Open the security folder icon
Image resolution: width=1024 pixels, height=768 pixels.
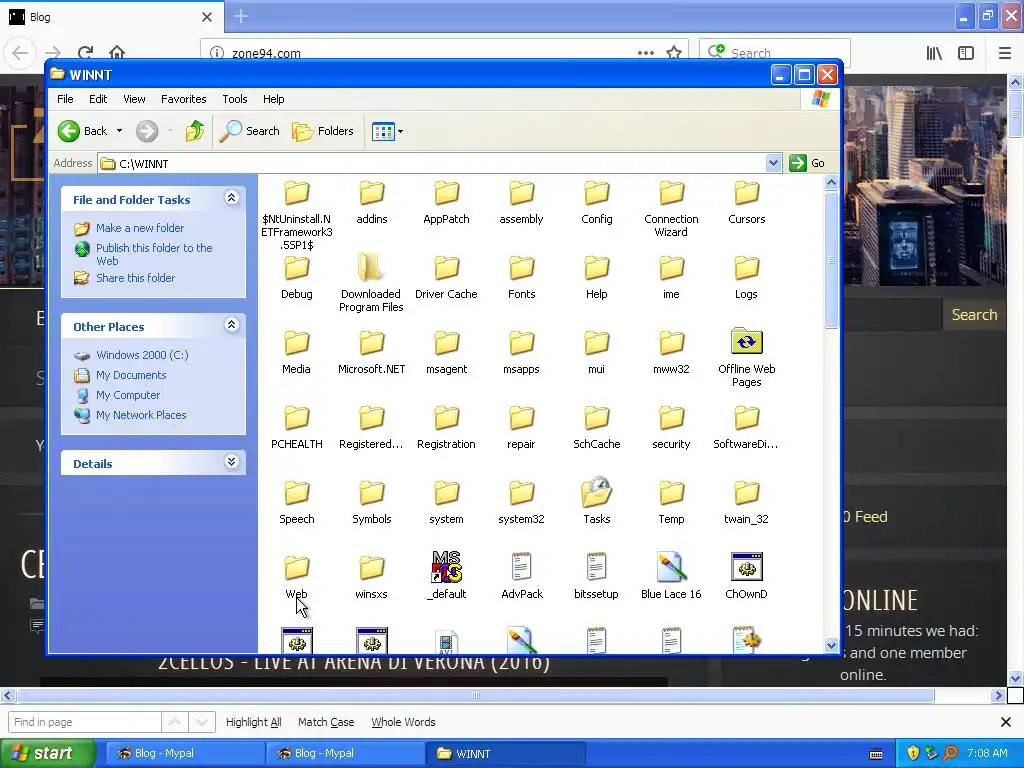tap(671, 419)
